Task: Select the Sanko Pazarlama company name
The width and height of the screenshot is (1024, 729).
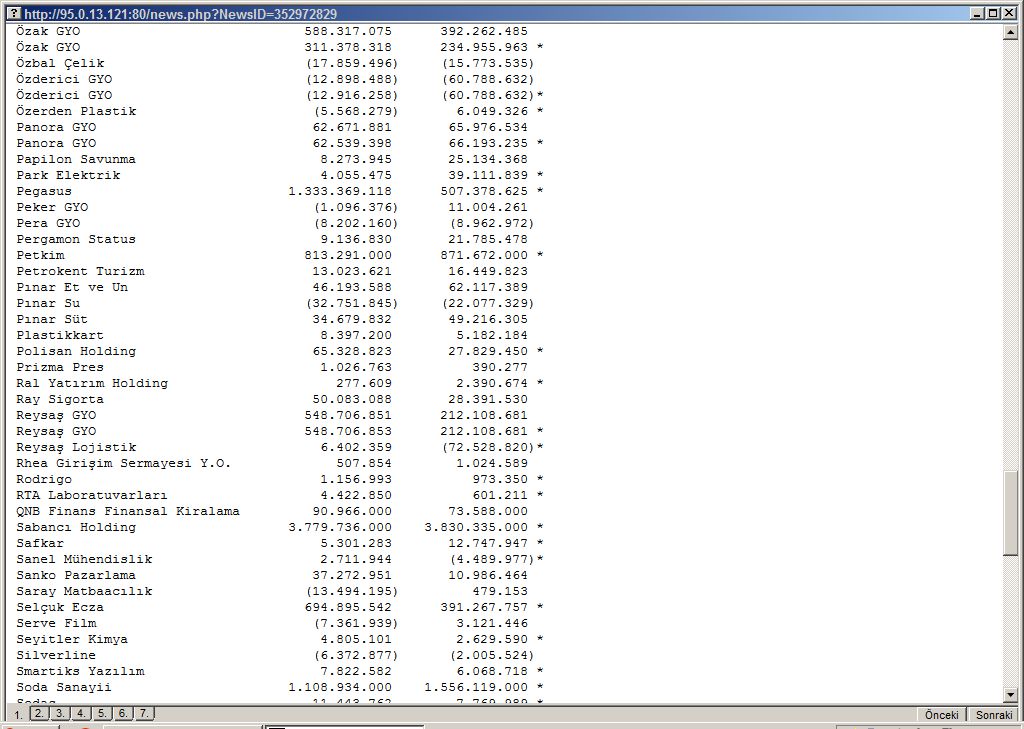Action: point(76,575)
